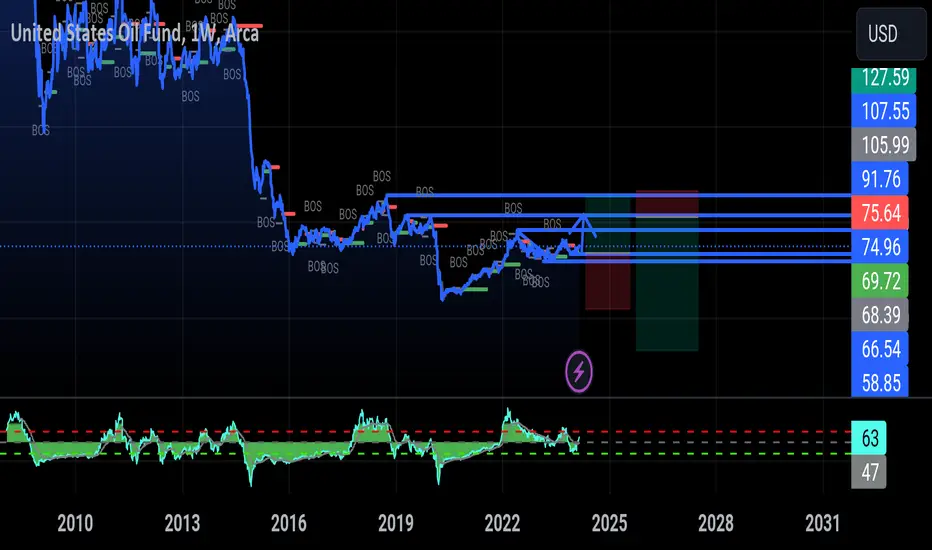Select the short position box spanning 2026 to 2027
Screen dimensions: 932x550
(667, 271)
